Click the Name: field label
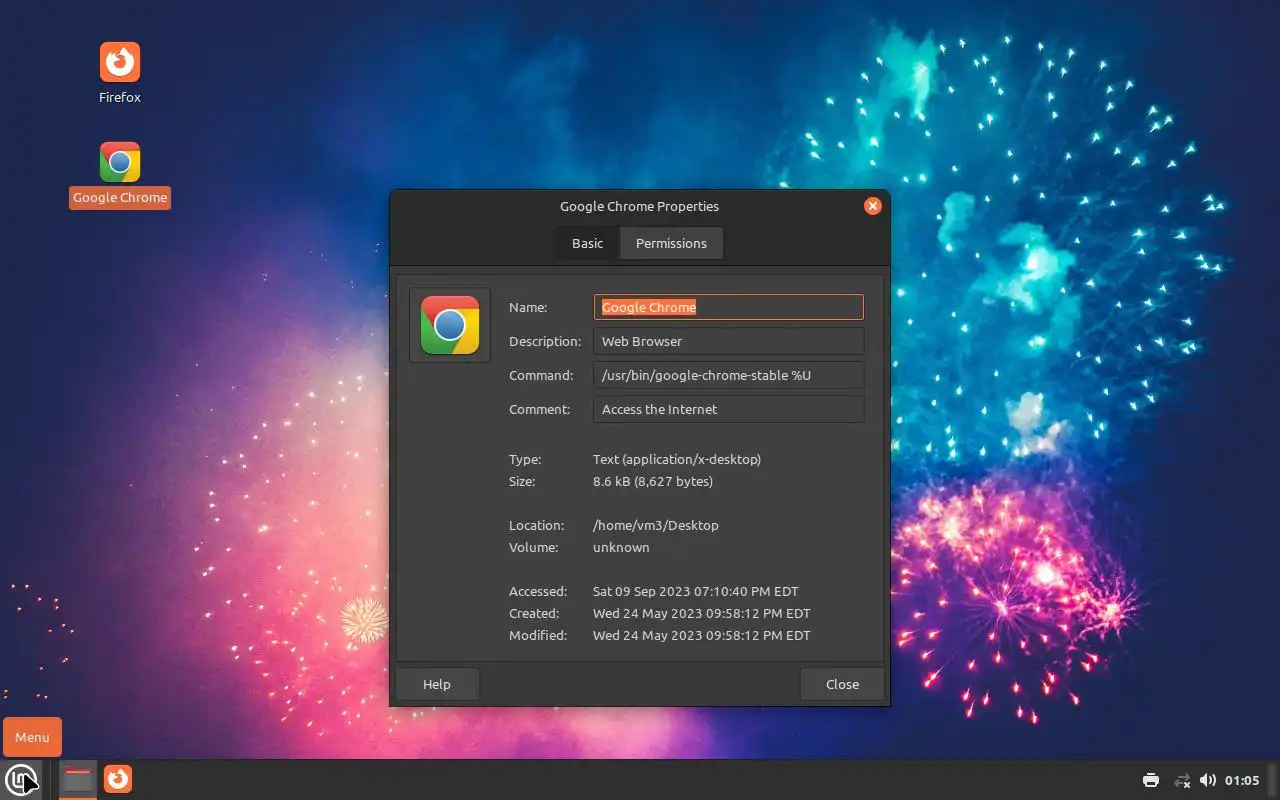Screen dimensions: 1280x800 tap(528, 307)
